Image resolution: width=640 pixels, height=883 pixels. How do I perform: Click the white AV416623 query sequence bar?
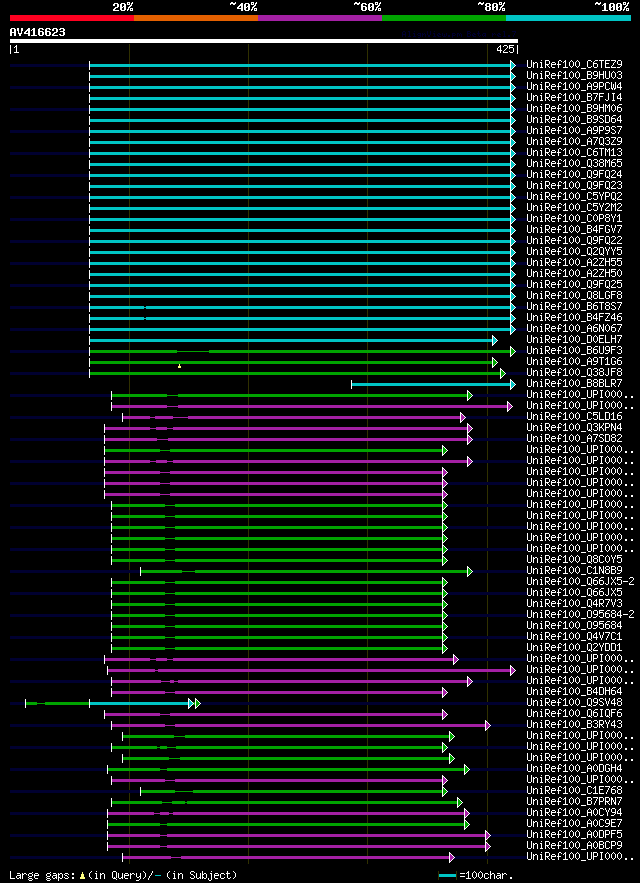tap(264, 41)
